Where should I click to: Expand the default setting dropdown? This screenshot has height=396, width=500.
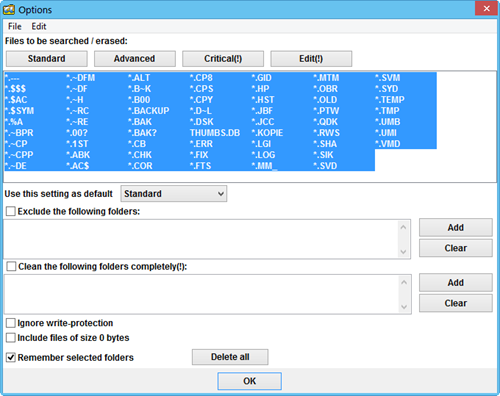pos(174,194)
